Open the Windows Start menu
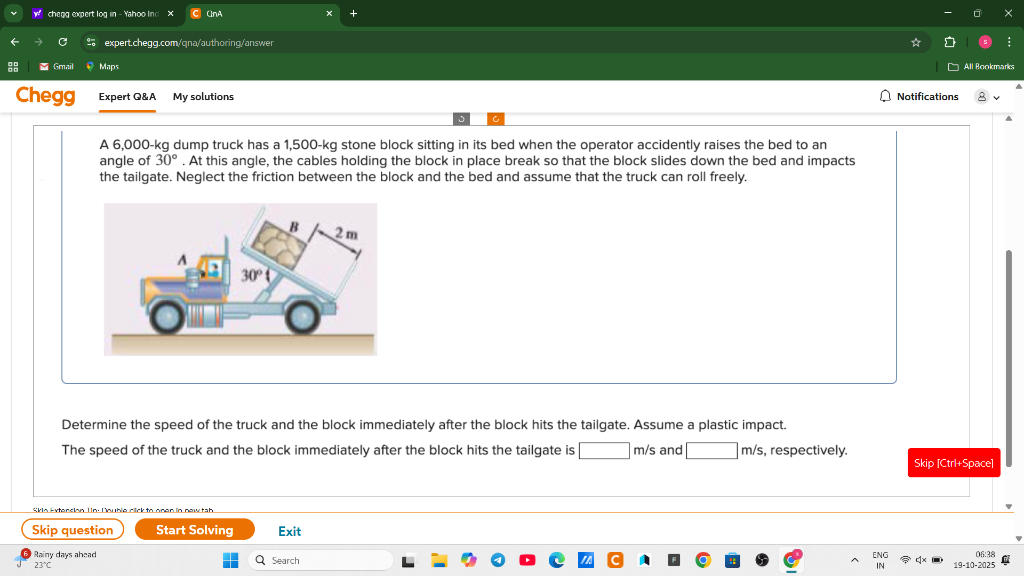 click(231, 560)
